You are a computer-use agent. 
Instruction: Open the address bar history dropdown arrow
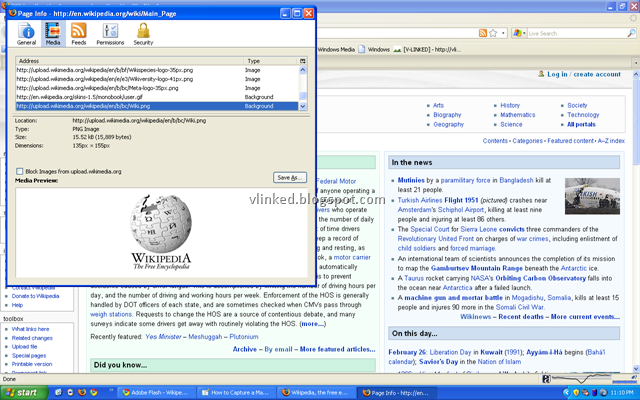click(x=503, y=33)
